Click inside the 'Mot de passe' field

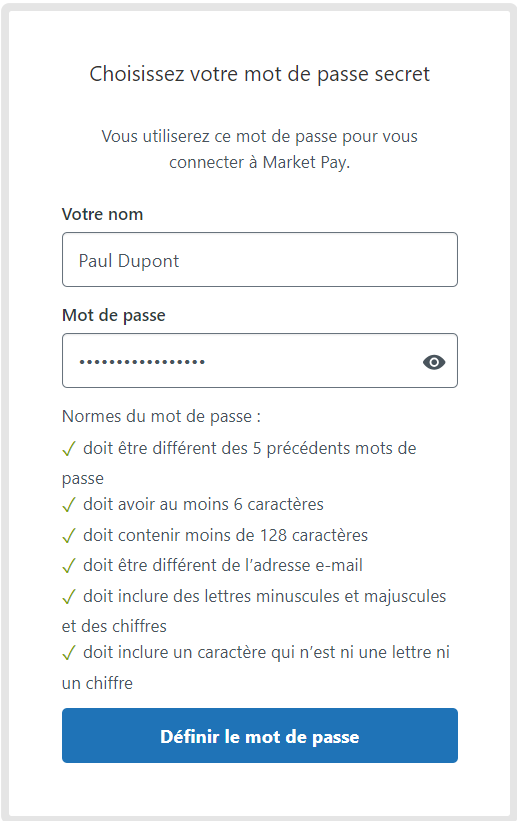[x=260, y=361]
